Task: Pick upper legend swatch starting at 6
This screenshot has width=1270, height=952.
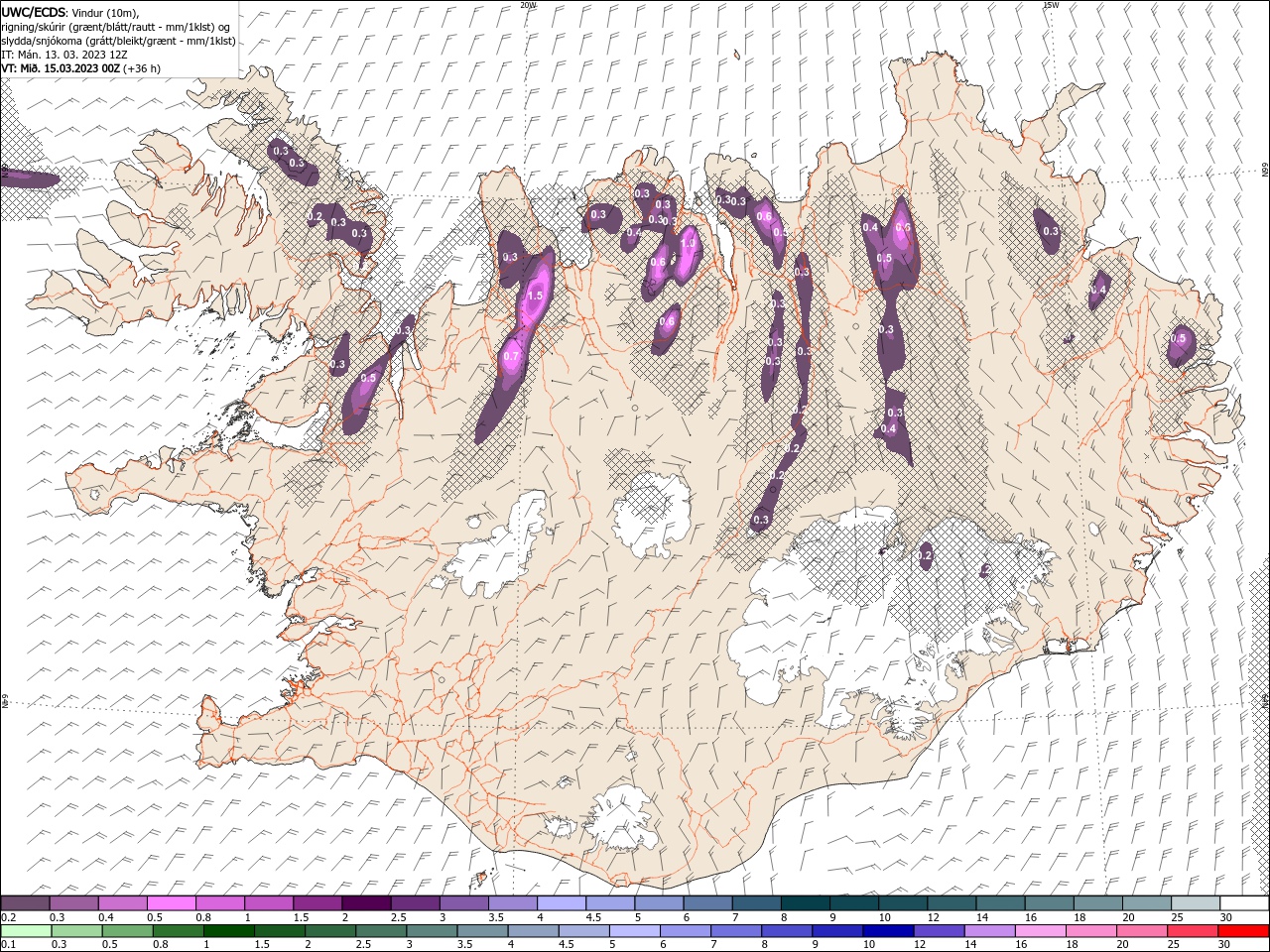Action: click(707, 903)
